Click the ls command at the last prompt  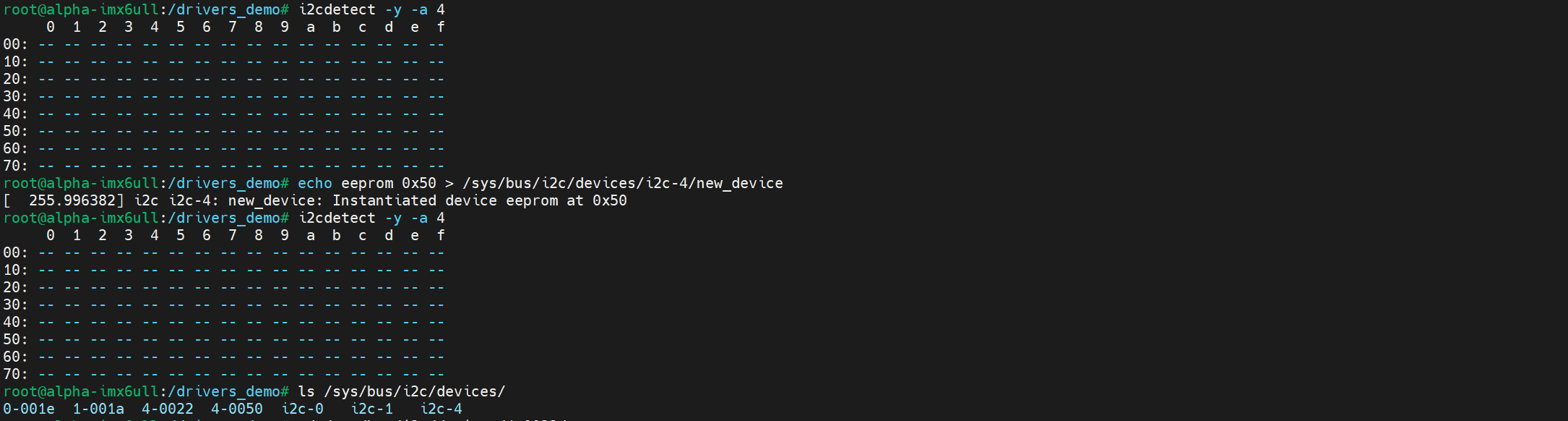coord(306,392)
